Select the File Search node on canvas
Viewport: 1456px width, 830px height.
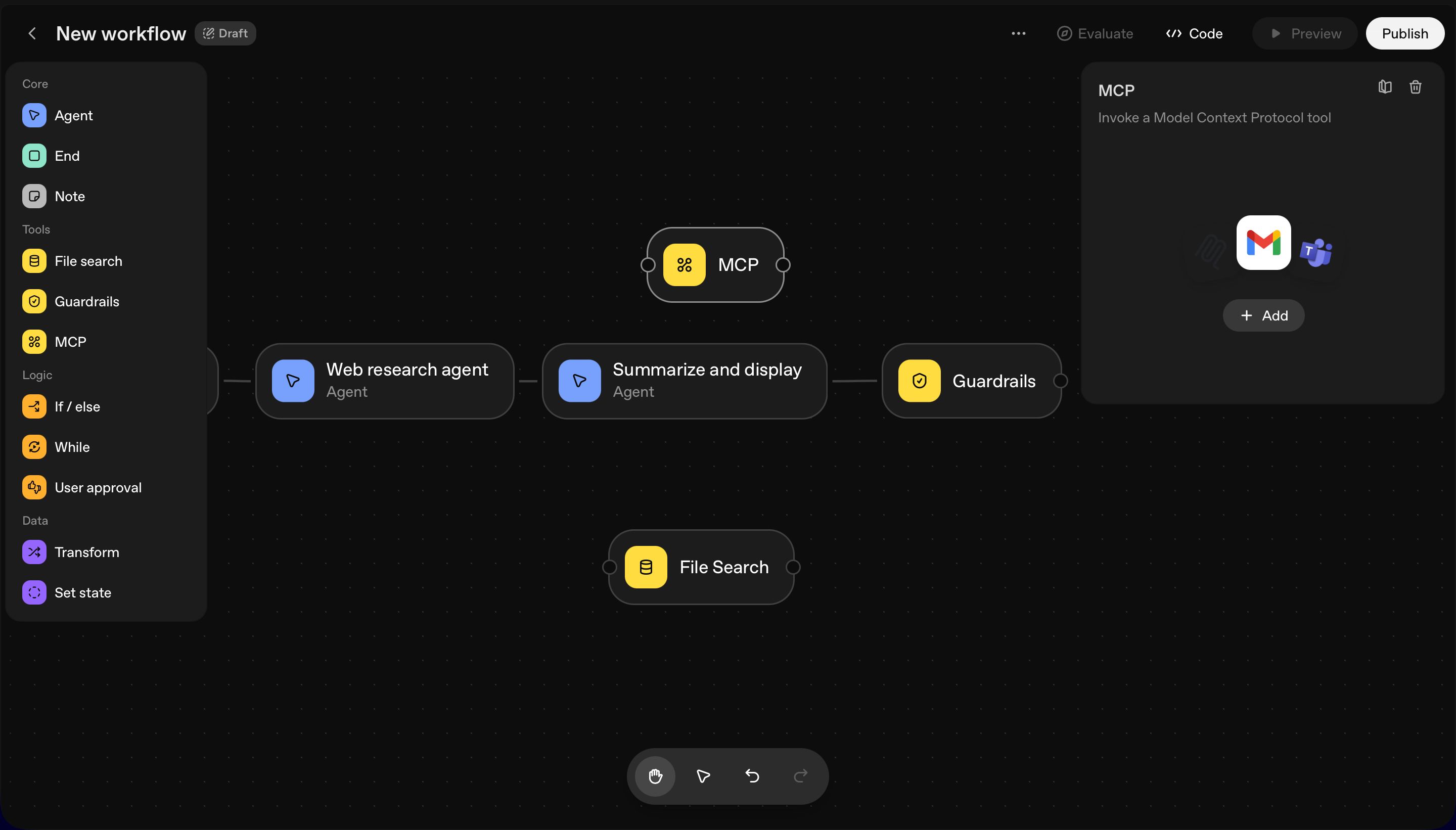coord(701,567)
